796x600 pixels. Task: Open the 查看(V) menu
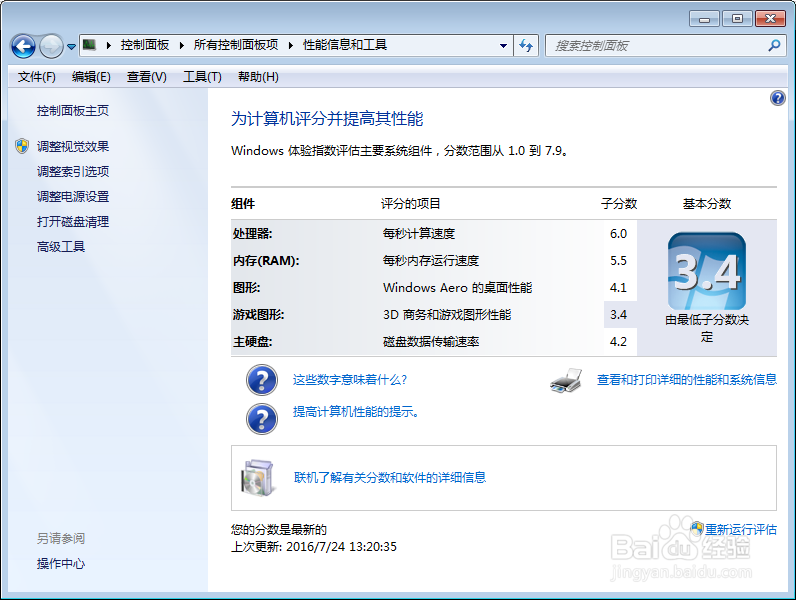coord(147,77)
